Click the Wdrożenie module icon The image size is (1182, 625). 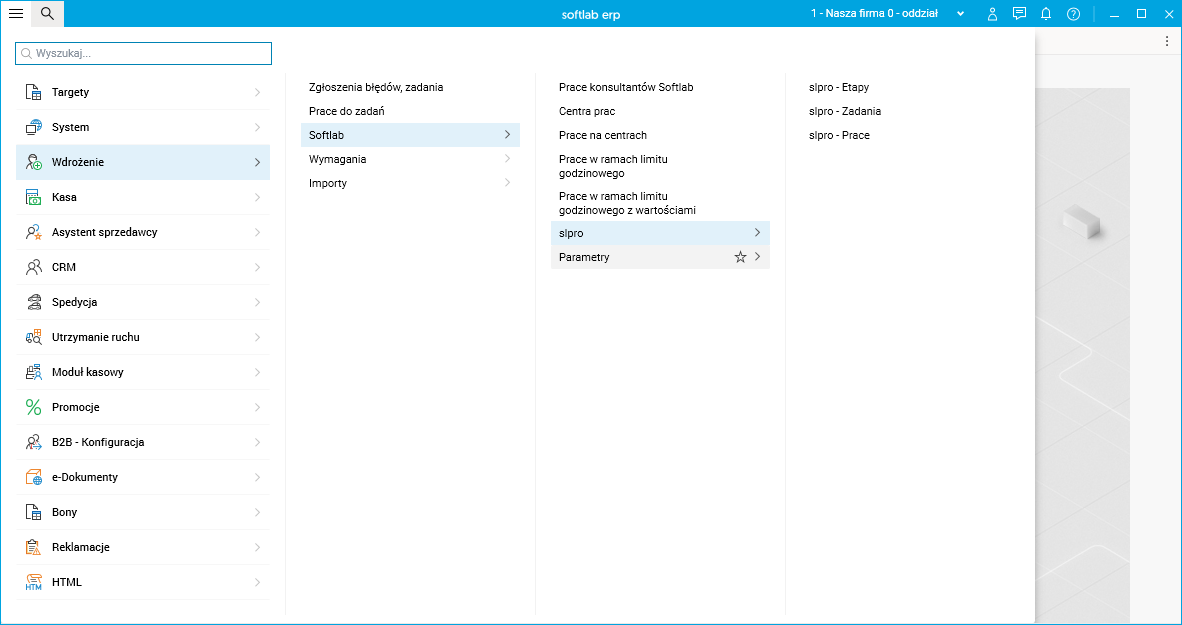point(33,162)
